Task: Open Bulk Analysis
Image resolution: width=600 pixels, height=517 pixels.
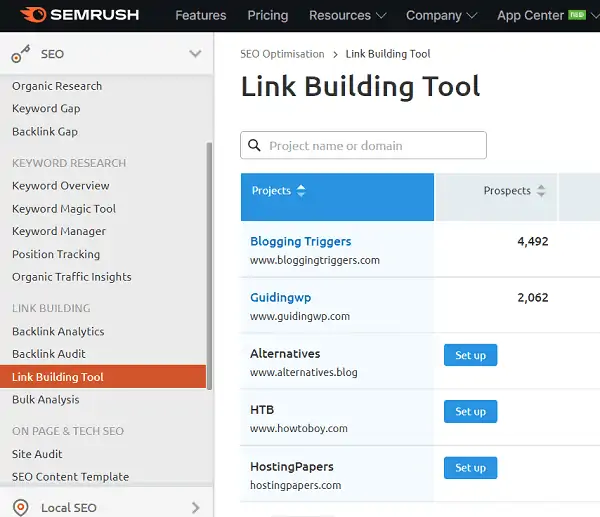Action: [x=46, y=400]
